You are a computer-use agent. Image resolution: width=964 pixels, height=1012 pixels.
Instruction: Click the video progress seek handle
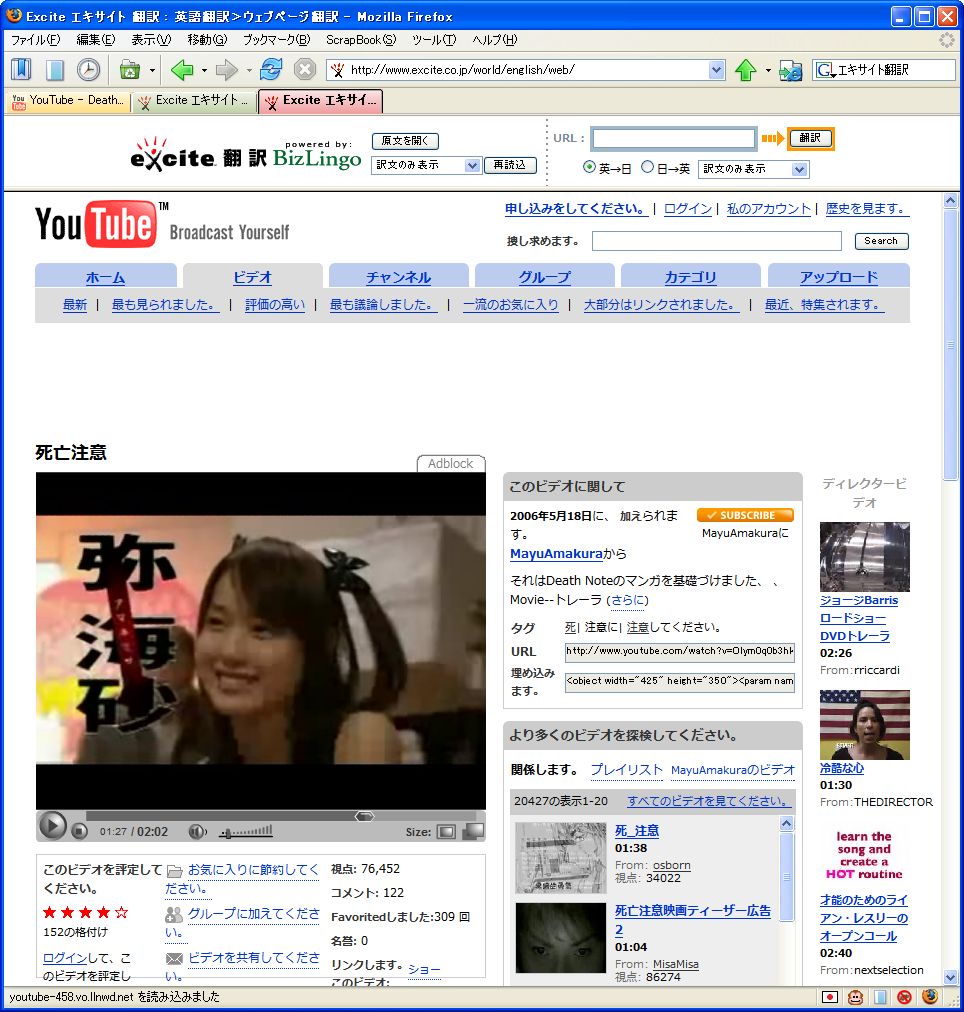(x=365, y=816)
